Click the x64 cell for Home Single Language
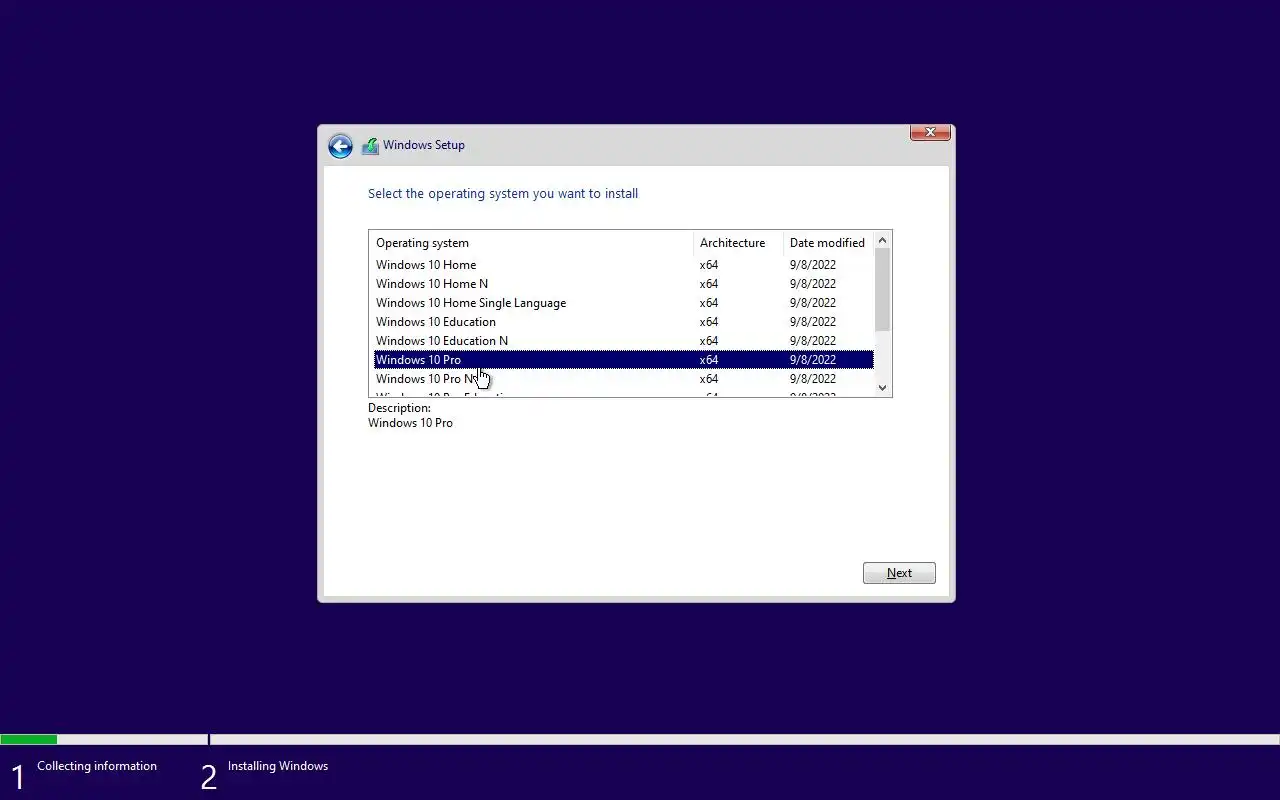 tap(709, 303)
